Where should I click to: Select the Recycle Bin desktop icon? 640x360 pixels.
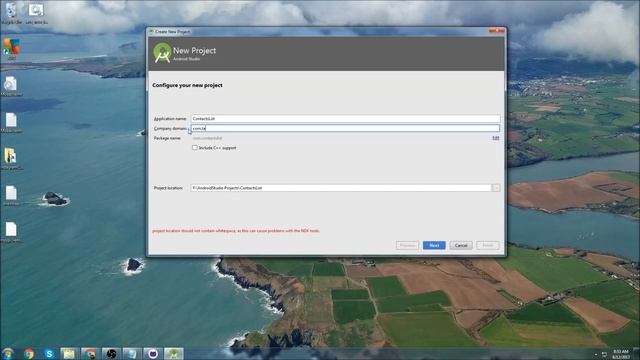coord(11,13)
